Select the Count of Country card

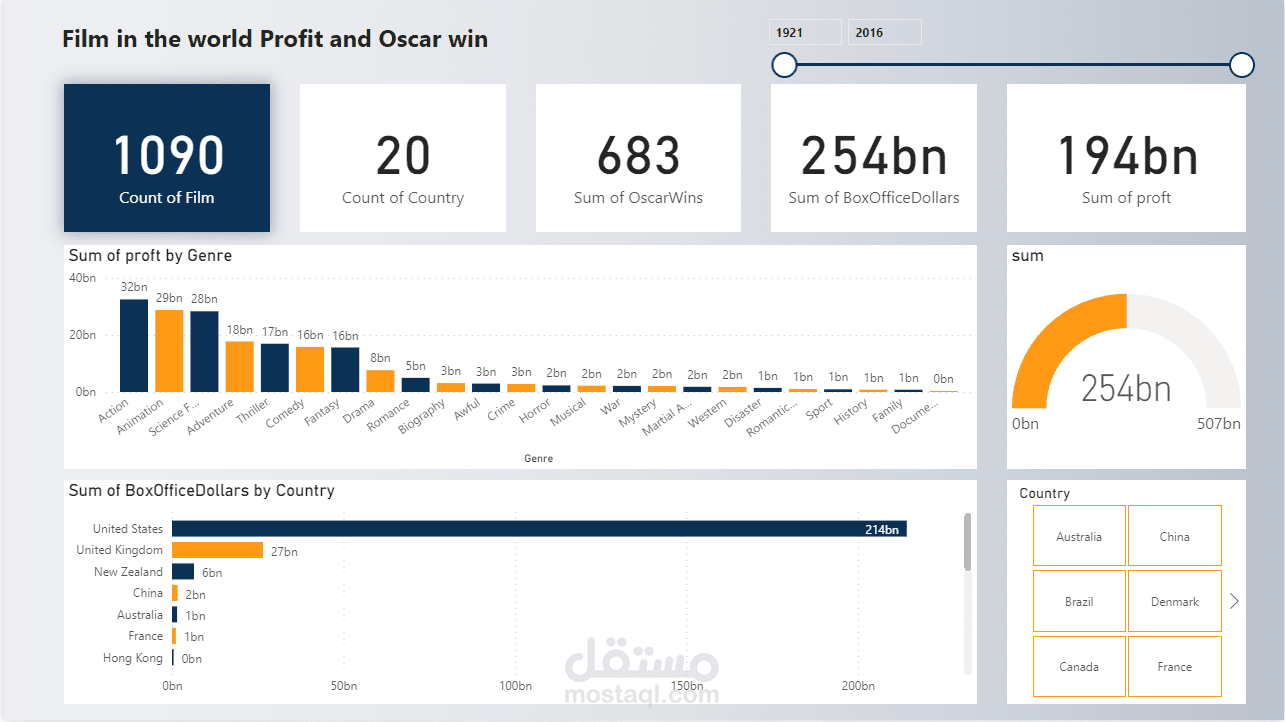[403, 158]
